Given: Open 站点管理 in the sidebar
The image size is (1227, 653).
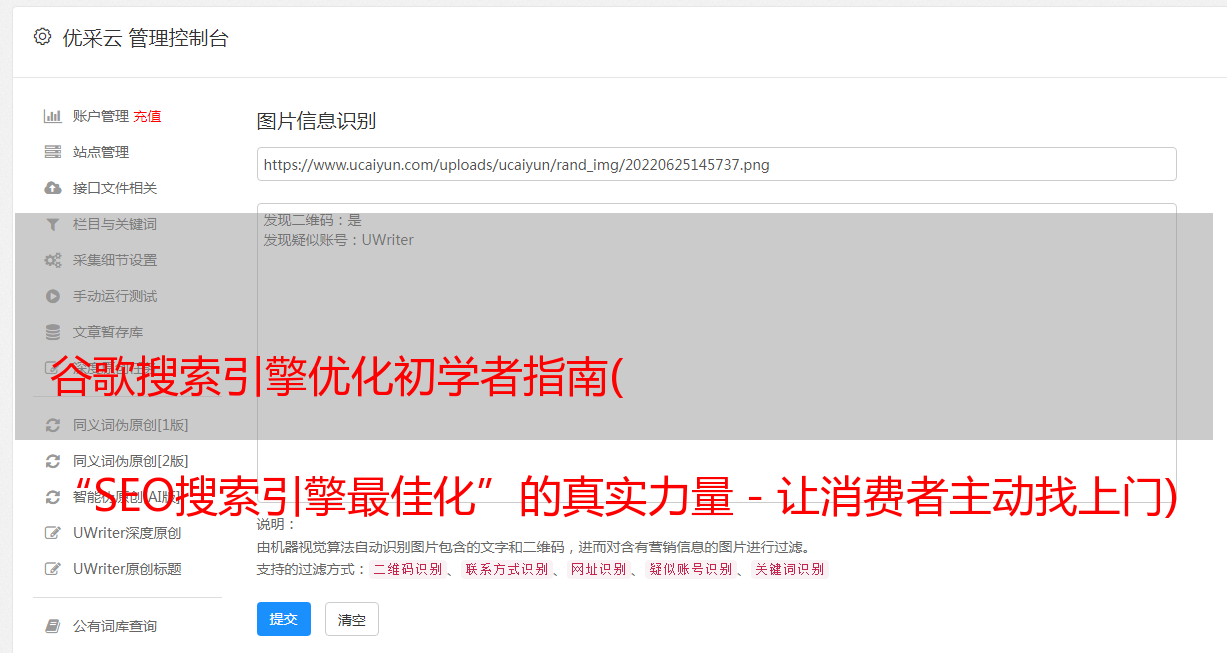Looking at the screenshot, I should click(101, 152).
